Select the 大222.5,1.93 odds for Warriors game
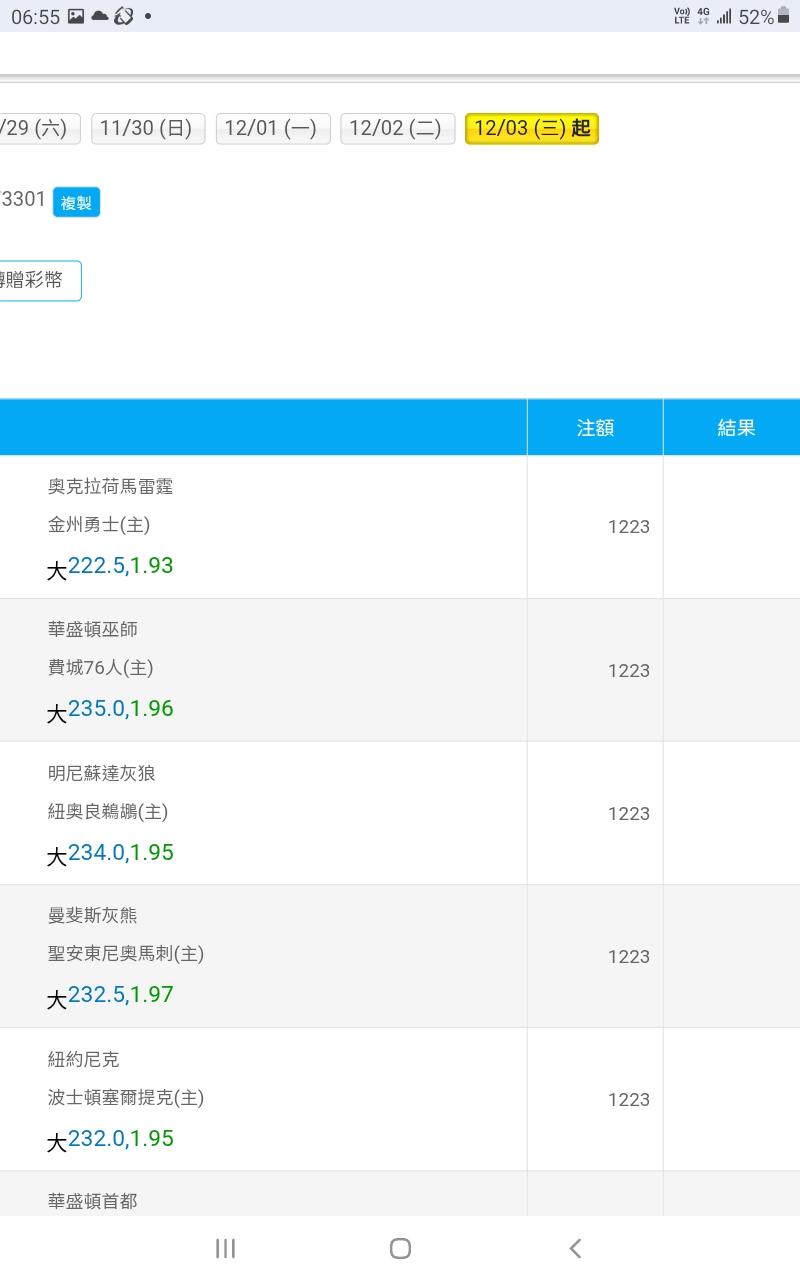The height and width of the screenshot is (1280, 800). (111, 567)
